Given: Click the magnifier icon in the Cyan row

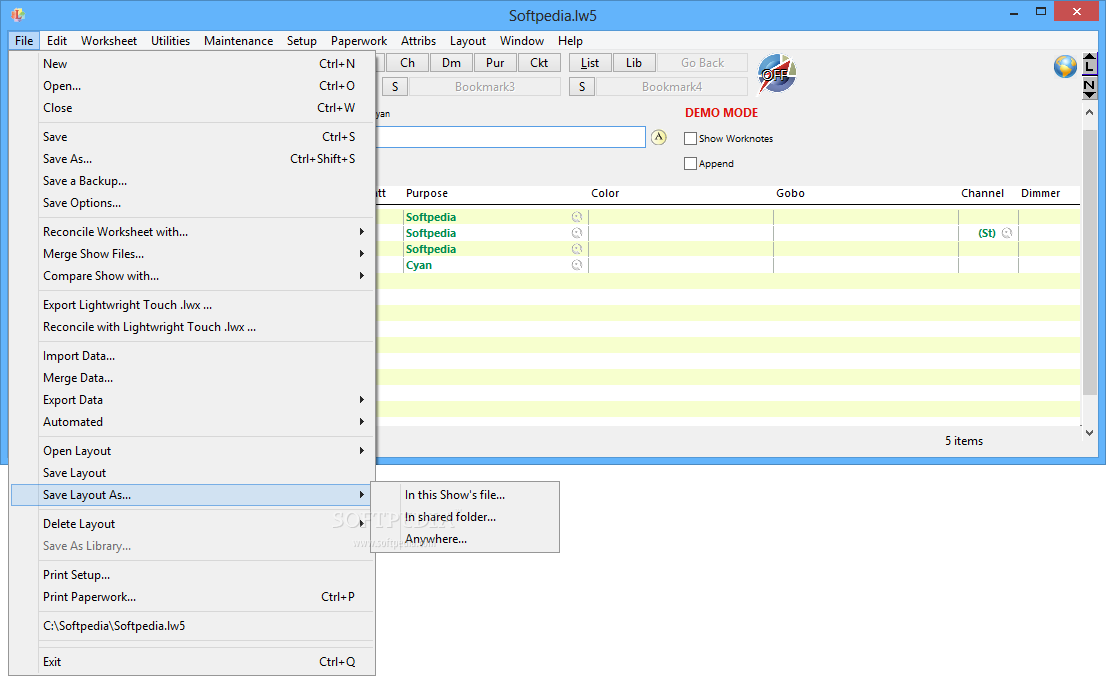Looking at the screenshot, I should click(x=577, y=265).
